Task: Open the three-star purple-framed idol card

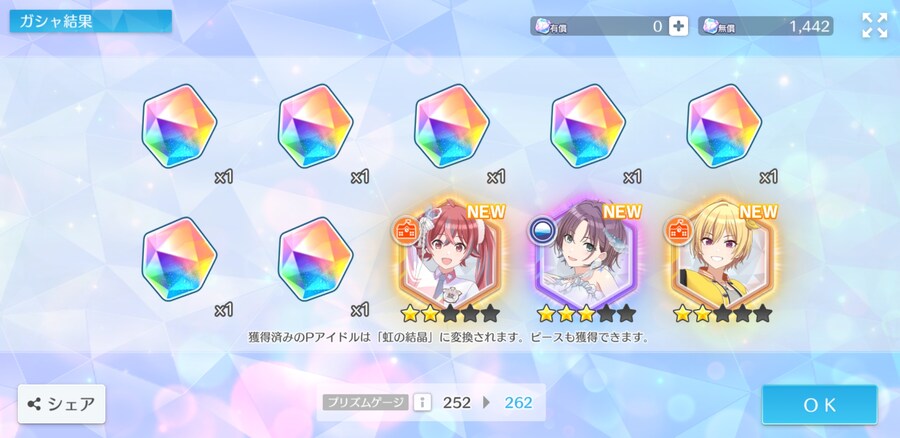Action: pos(587,255)
